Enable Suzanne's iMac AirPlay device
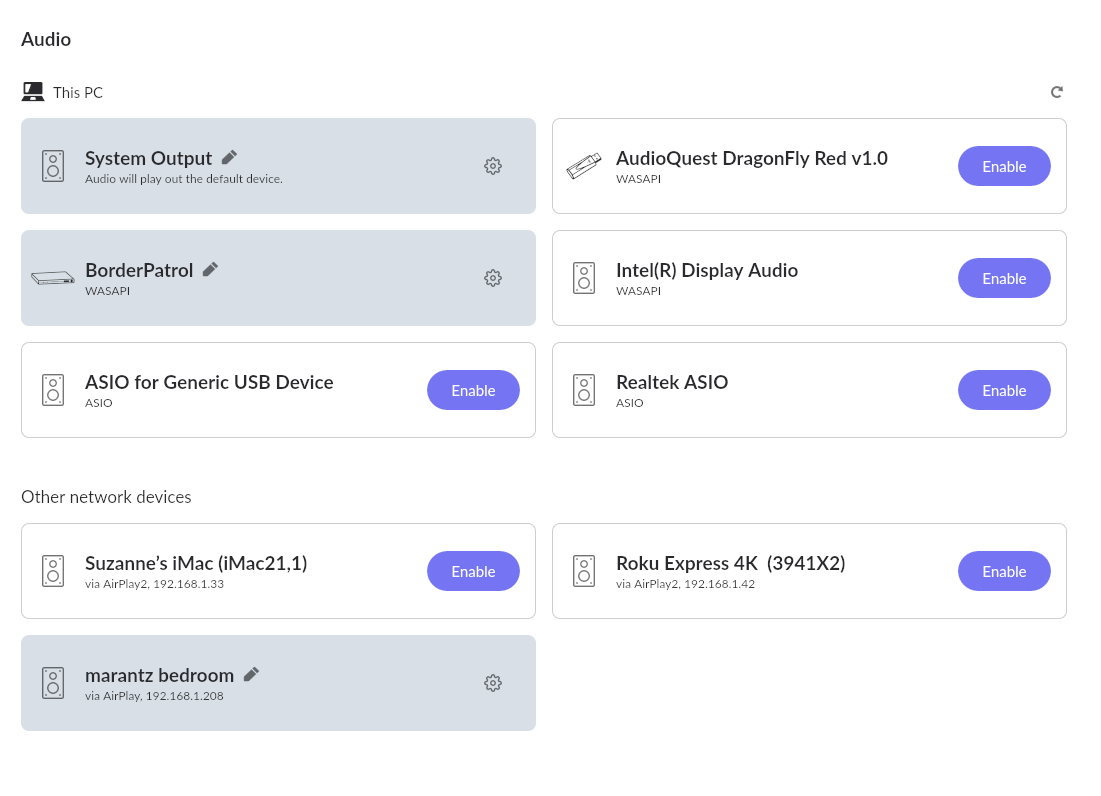 [473, 571]
